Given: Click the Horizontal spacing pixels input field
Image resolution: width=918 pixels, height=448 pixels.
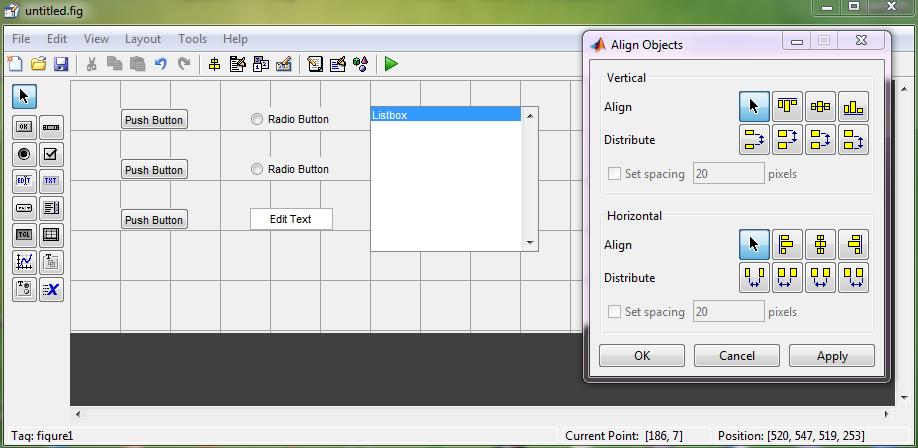Looking at the screenshot, I should point(729,312).
